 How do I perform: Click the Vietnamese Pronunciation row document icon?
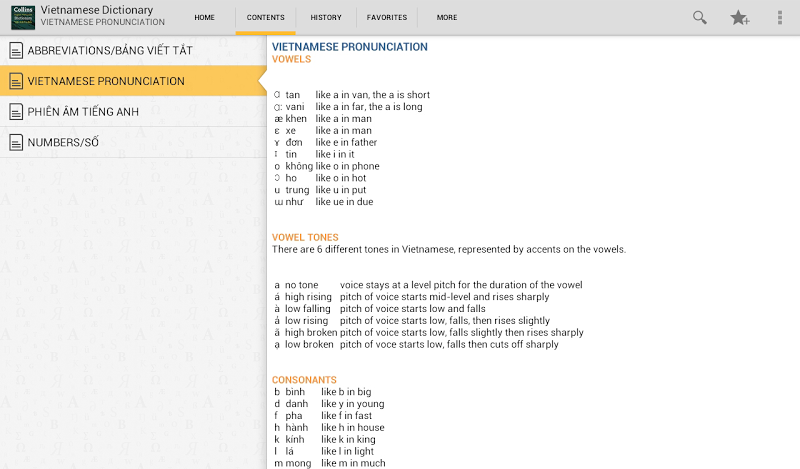(16, 81)
